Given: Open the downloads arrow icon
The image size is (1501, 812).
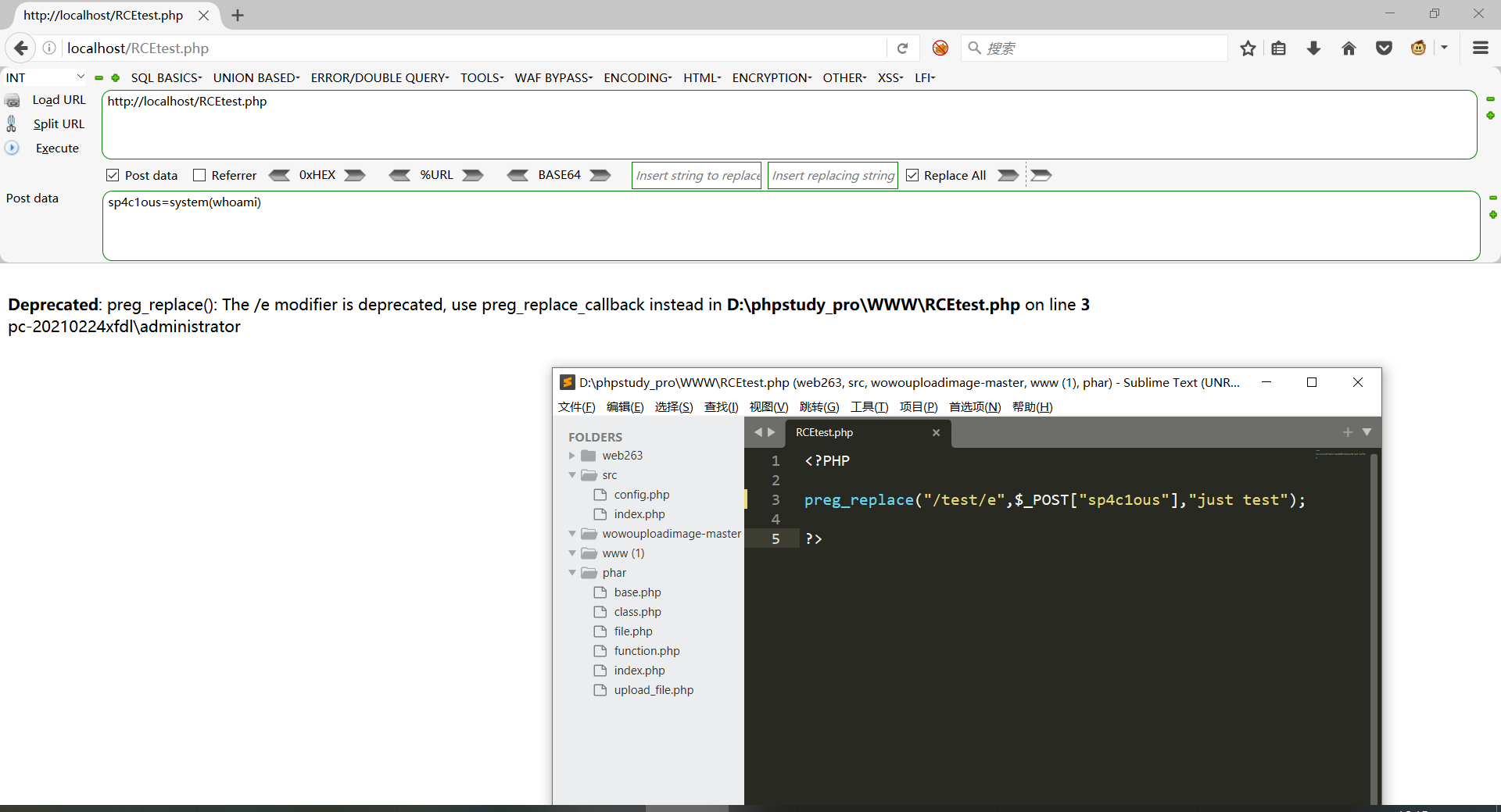Looking at the screenshot, I should 1313,48.
